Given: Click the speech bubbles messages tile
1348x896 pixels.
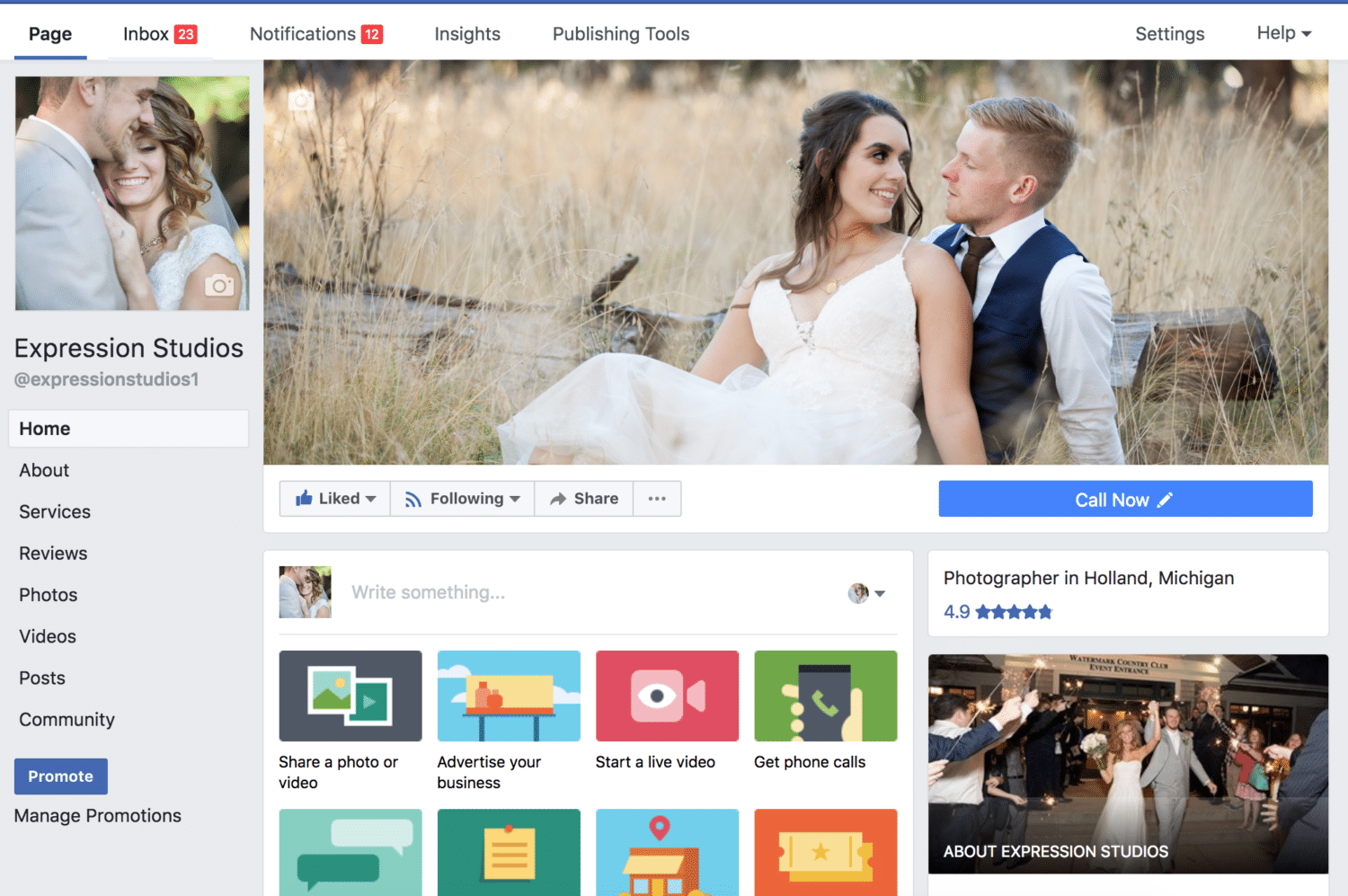Looking at the screenshot, I should pyautogui.click(x=350, y=852).
